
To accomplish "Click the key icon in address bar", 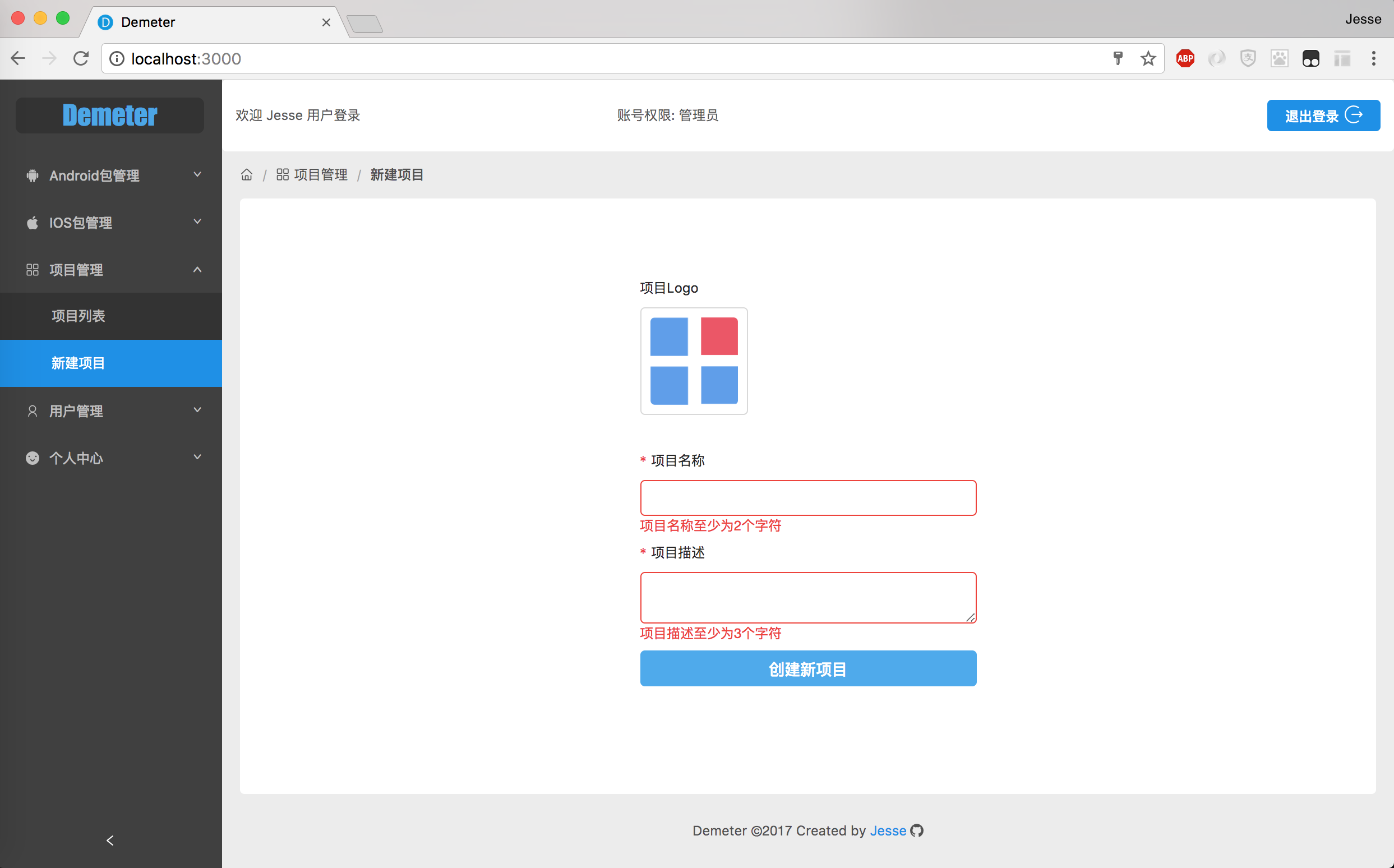I will tap(1117, 58).
